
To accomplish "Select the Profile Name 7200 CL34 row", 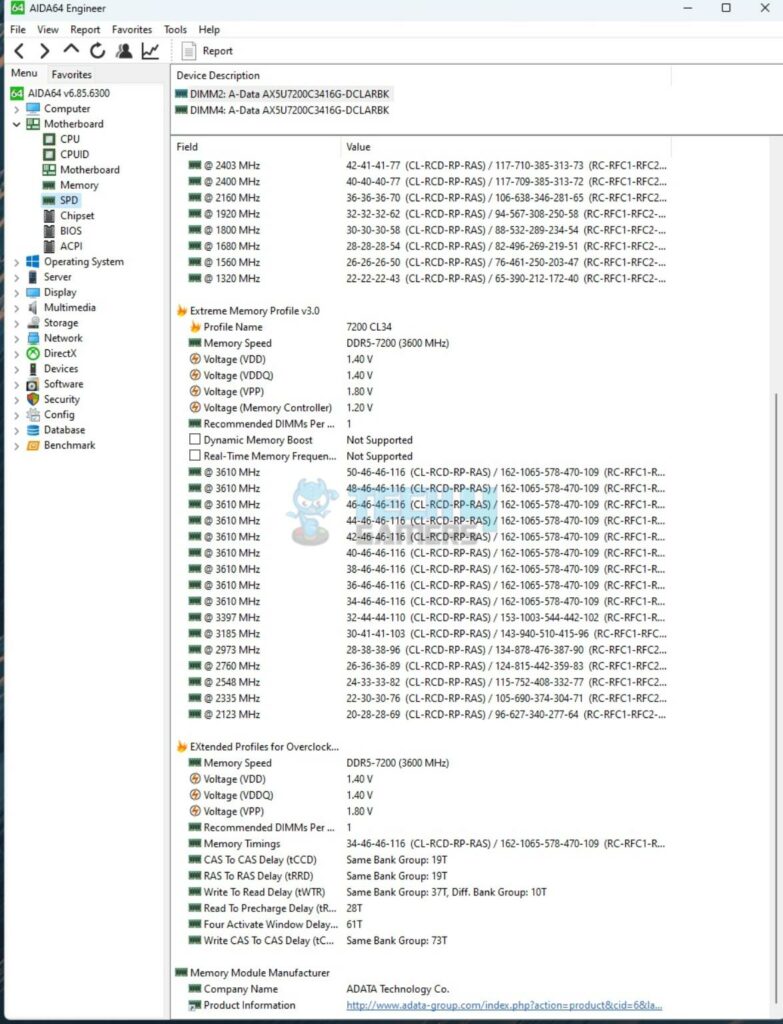I will (x=421, y=327).
